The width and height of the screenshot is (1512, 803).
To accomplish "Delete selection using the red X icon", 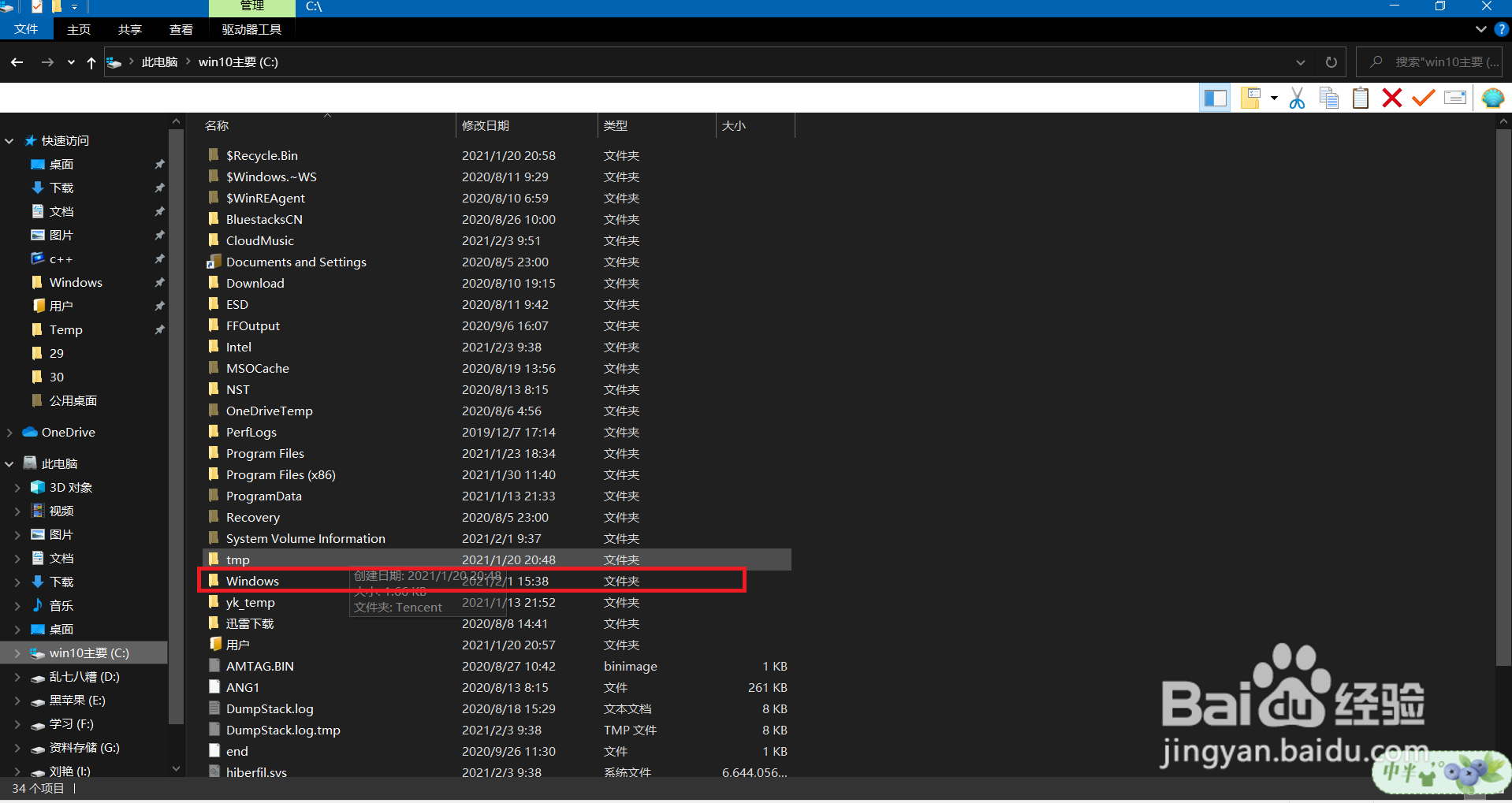I will click(1391, 97).
